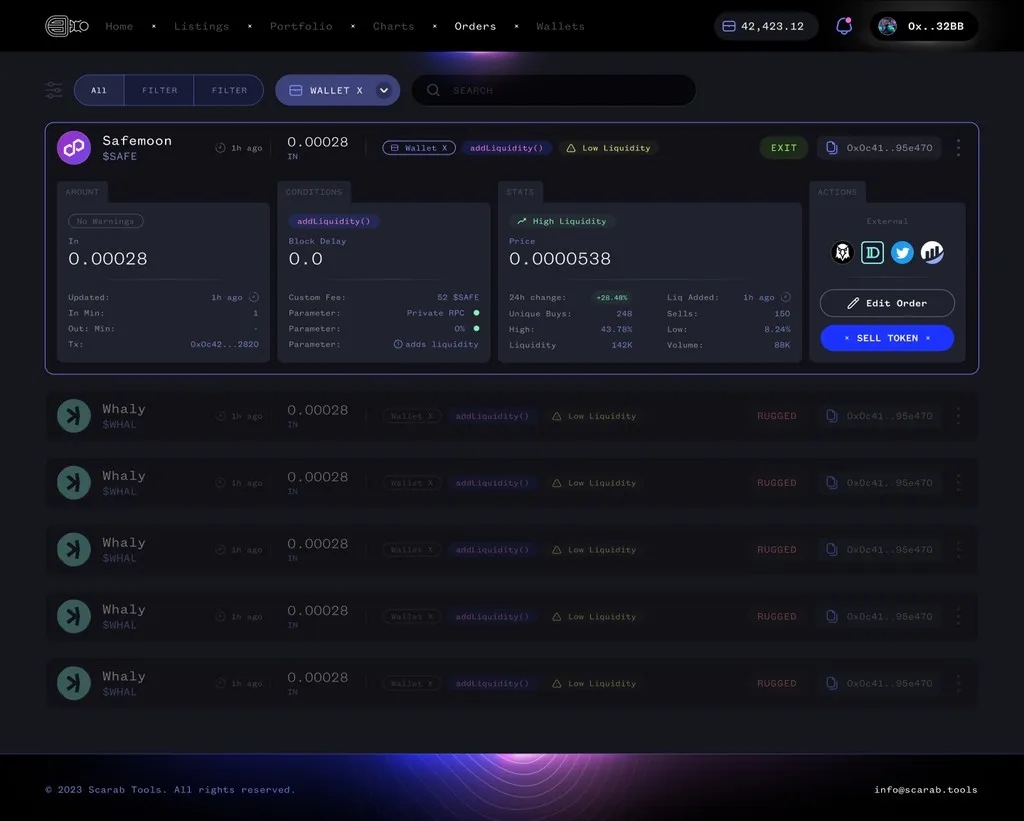Click the addLiquidity() tag in Safemoon row

(x=506, y=148)
